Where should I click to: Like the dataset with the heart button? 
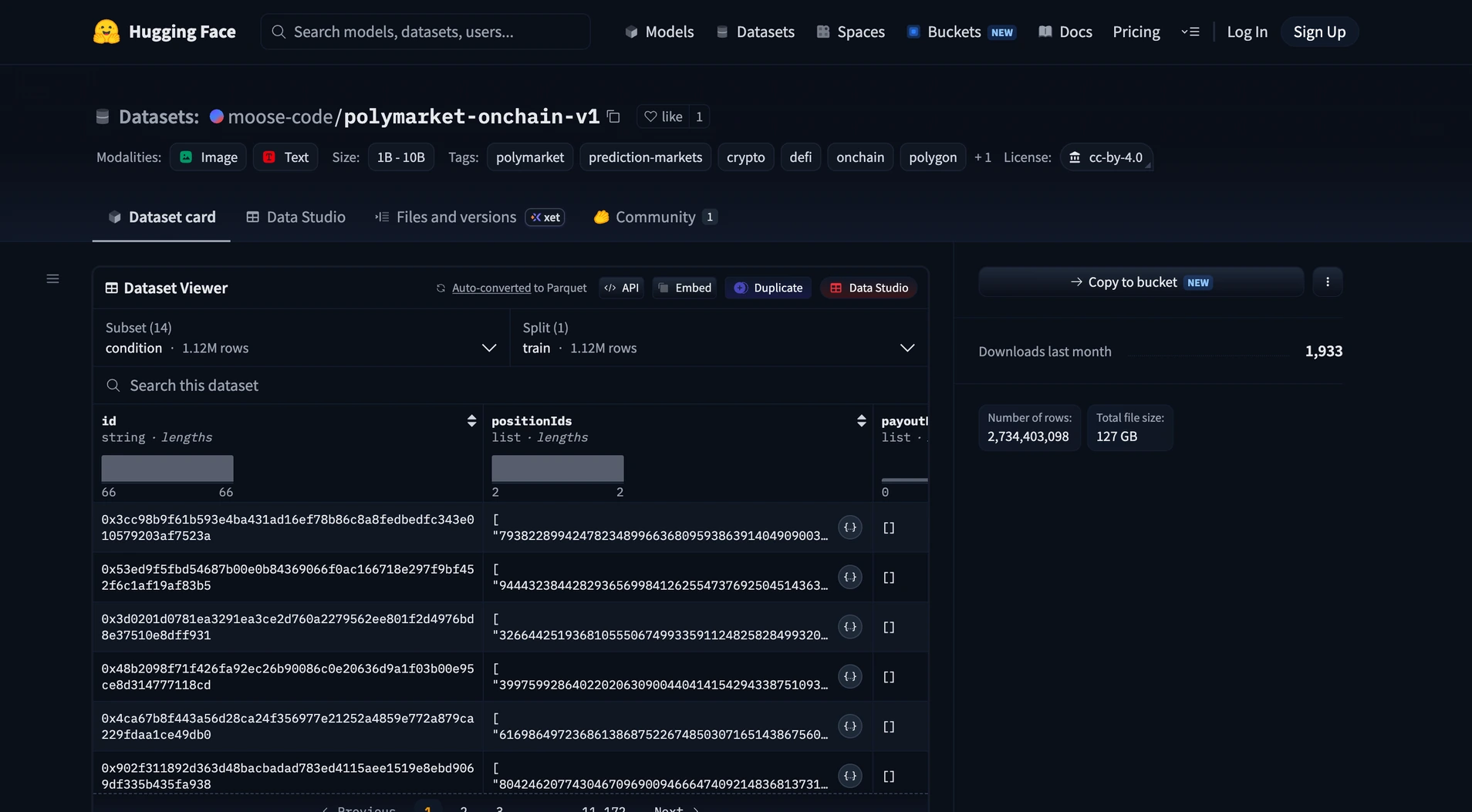coord(663,116)
